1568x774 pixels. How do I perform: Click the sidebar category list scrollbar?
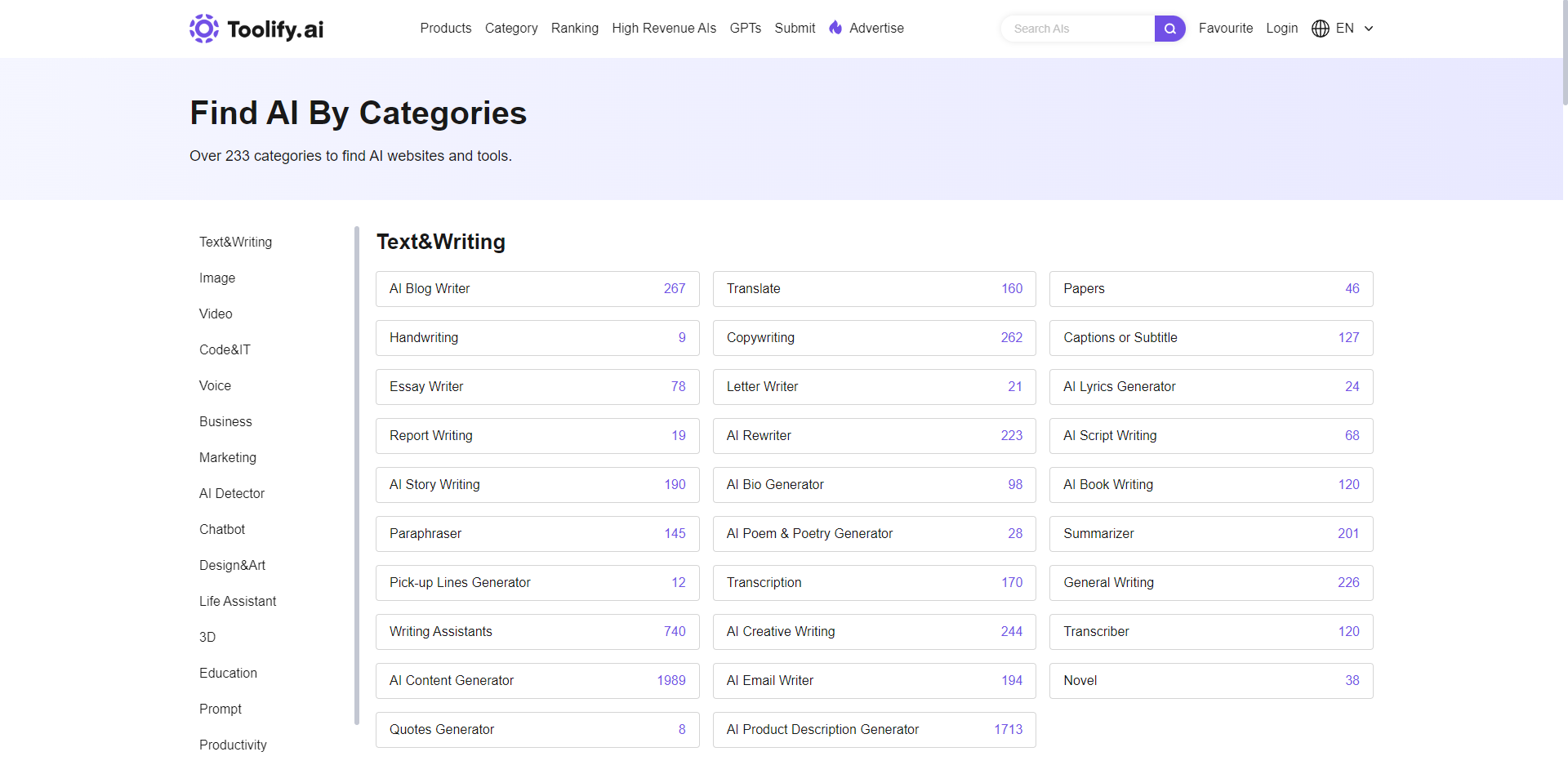tap(357, 475)
